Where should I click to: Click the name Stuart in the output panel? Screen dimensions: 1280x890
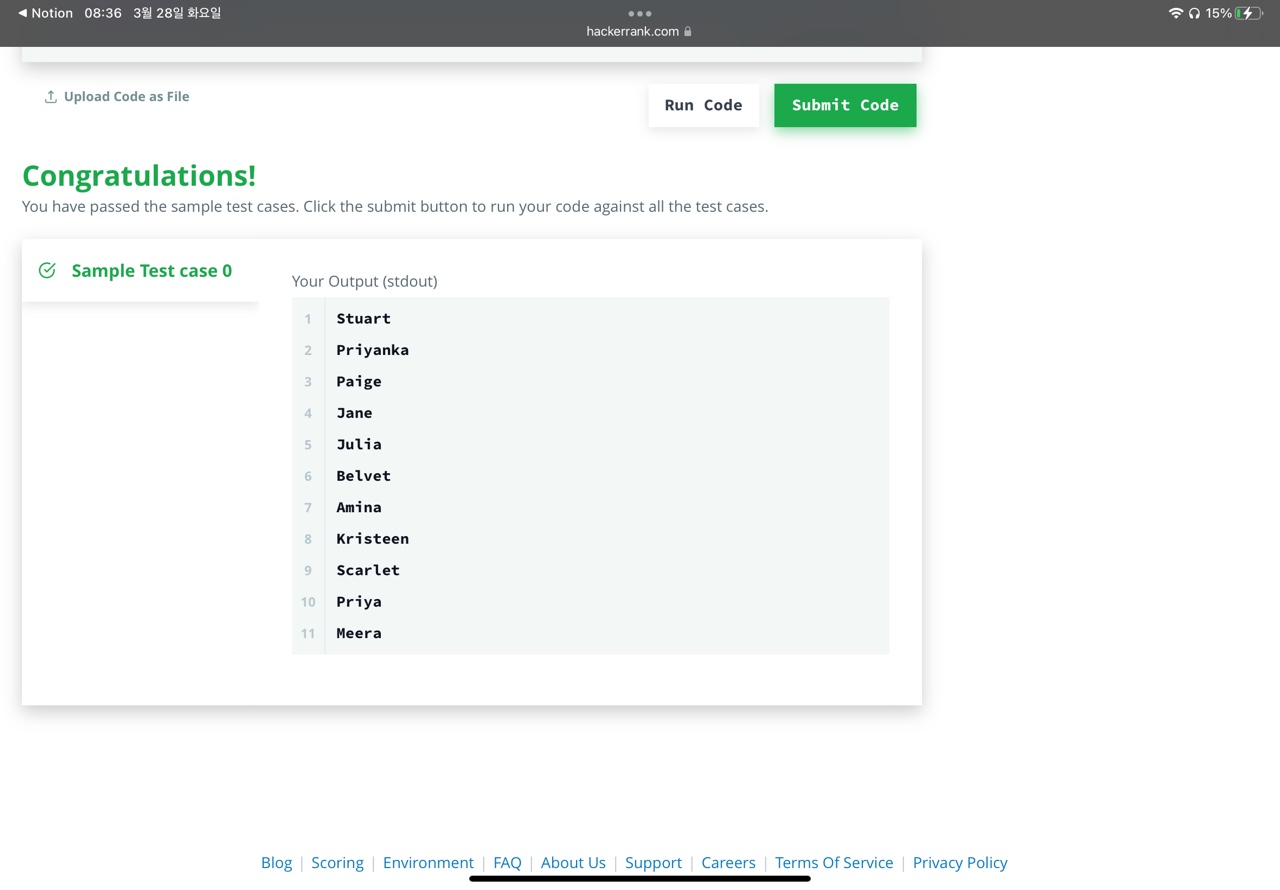point(363,318)
